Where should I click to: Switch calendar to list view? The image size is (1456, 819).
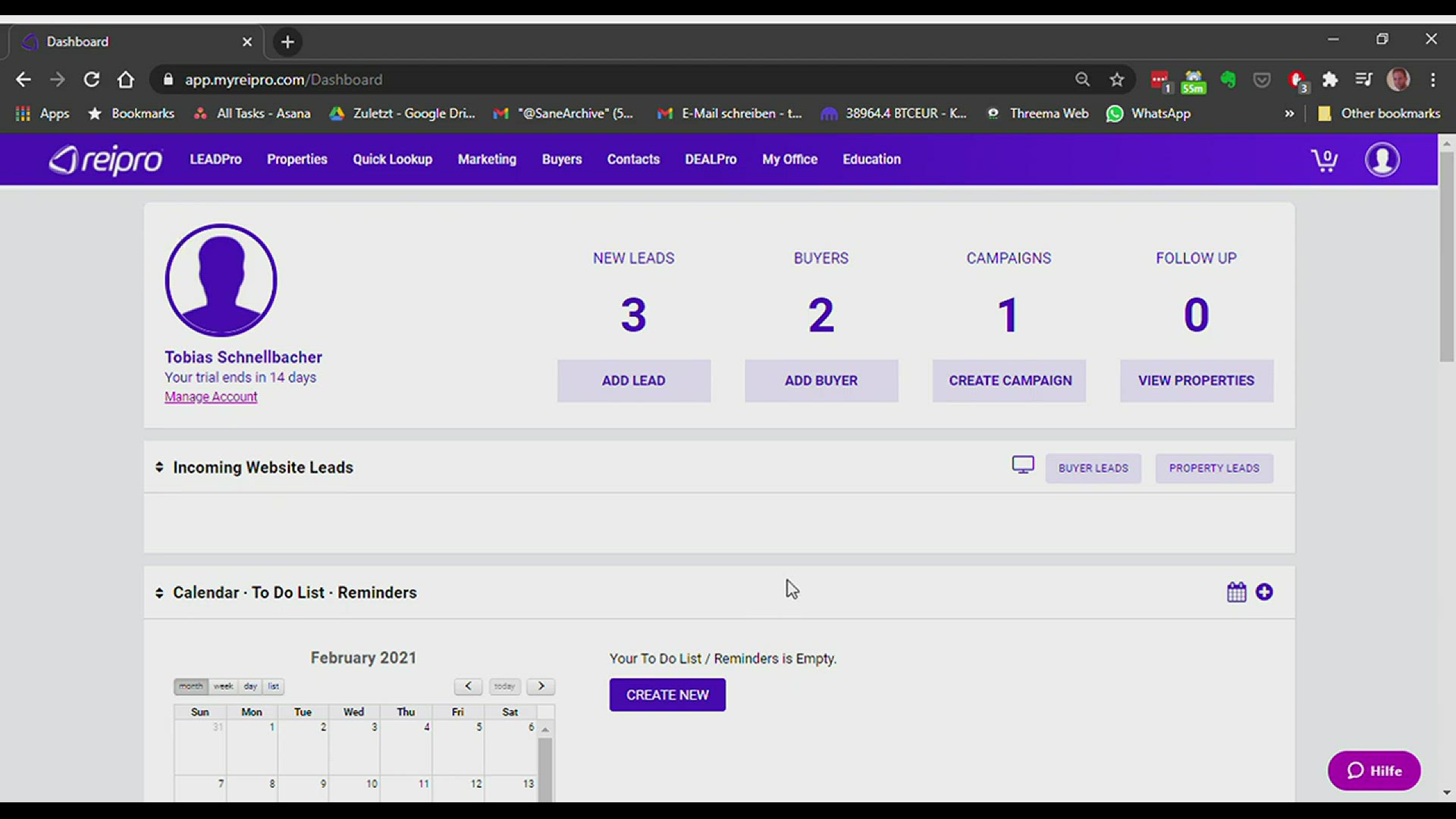(x=273, y=686)
